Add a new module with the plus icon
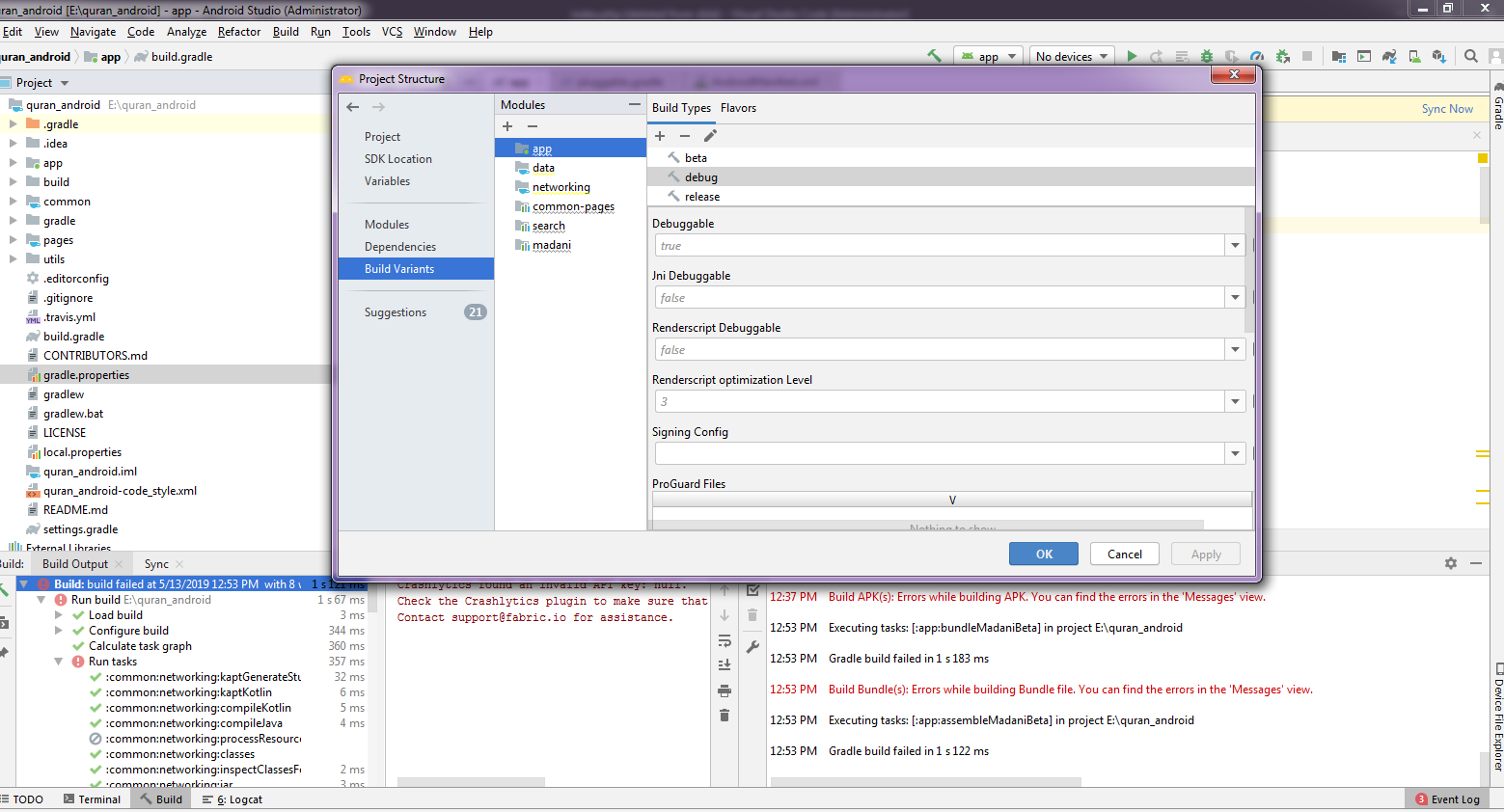Image resolution: width=1504 pixels, height=812 pixels. coord(507,126)
